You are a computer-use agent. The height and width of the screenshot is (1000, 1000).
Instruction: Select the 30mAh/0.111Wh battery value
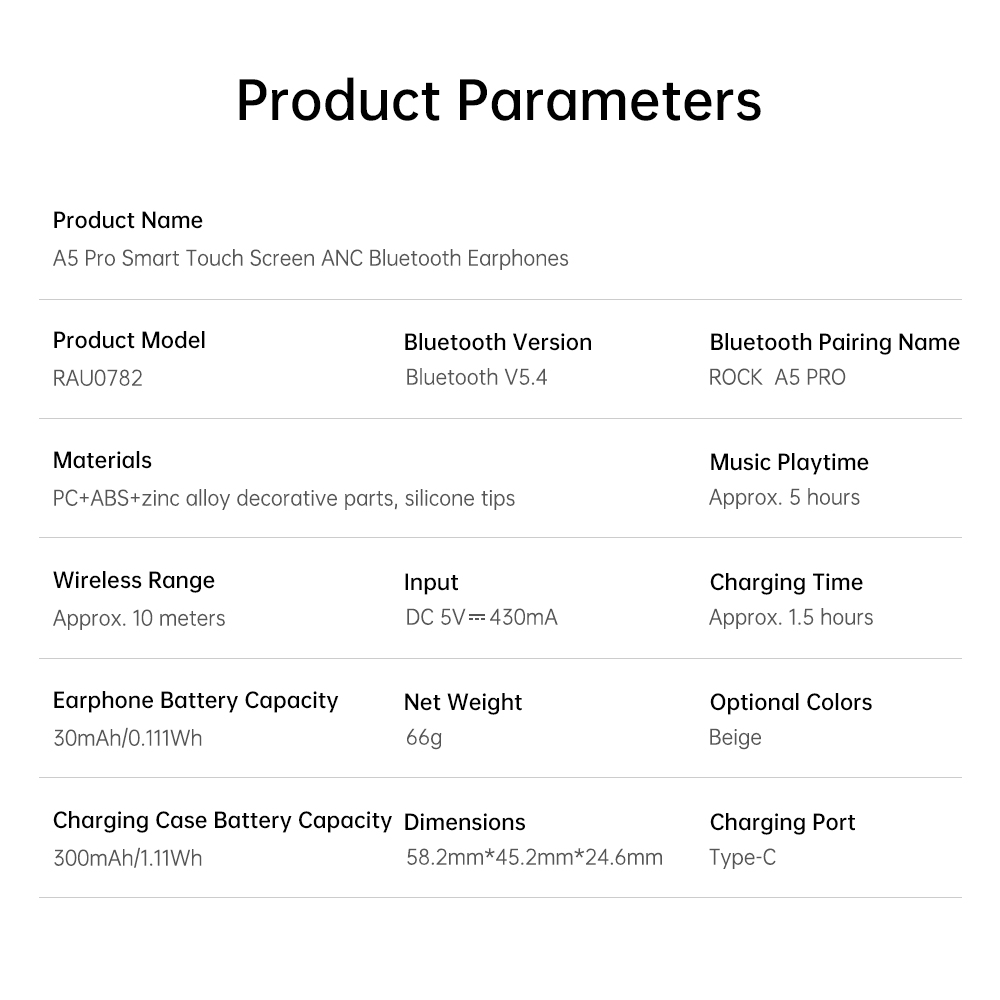click(128, 738)
